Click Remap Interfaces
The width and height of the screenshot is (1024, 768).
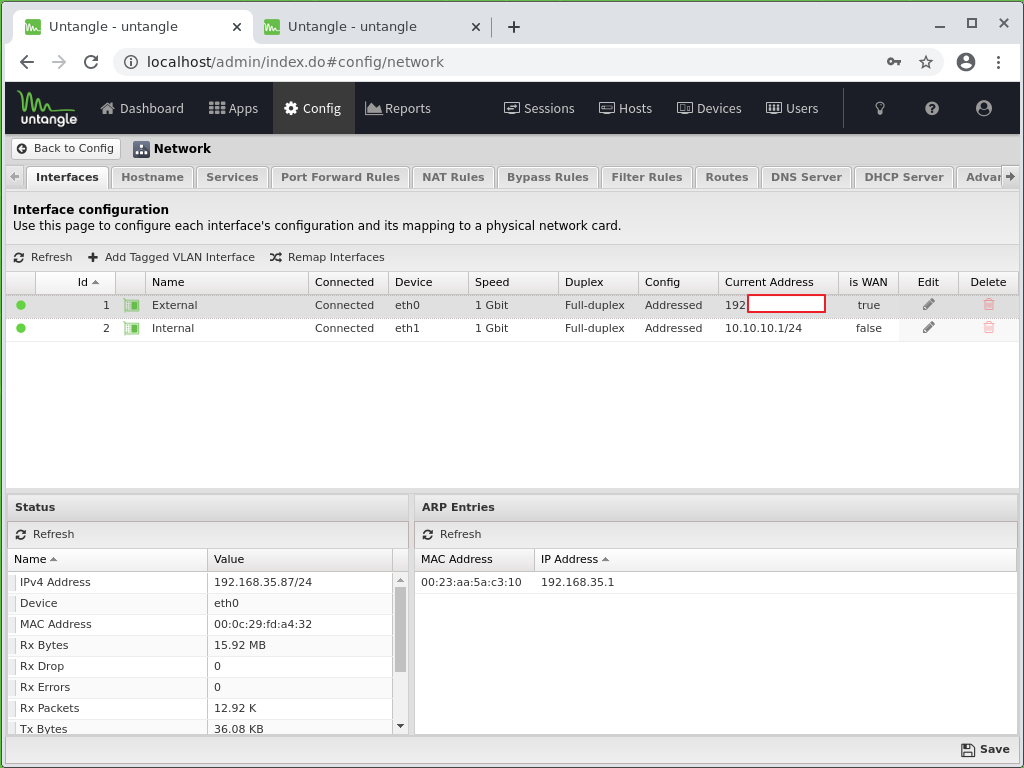tap(327, 257)
